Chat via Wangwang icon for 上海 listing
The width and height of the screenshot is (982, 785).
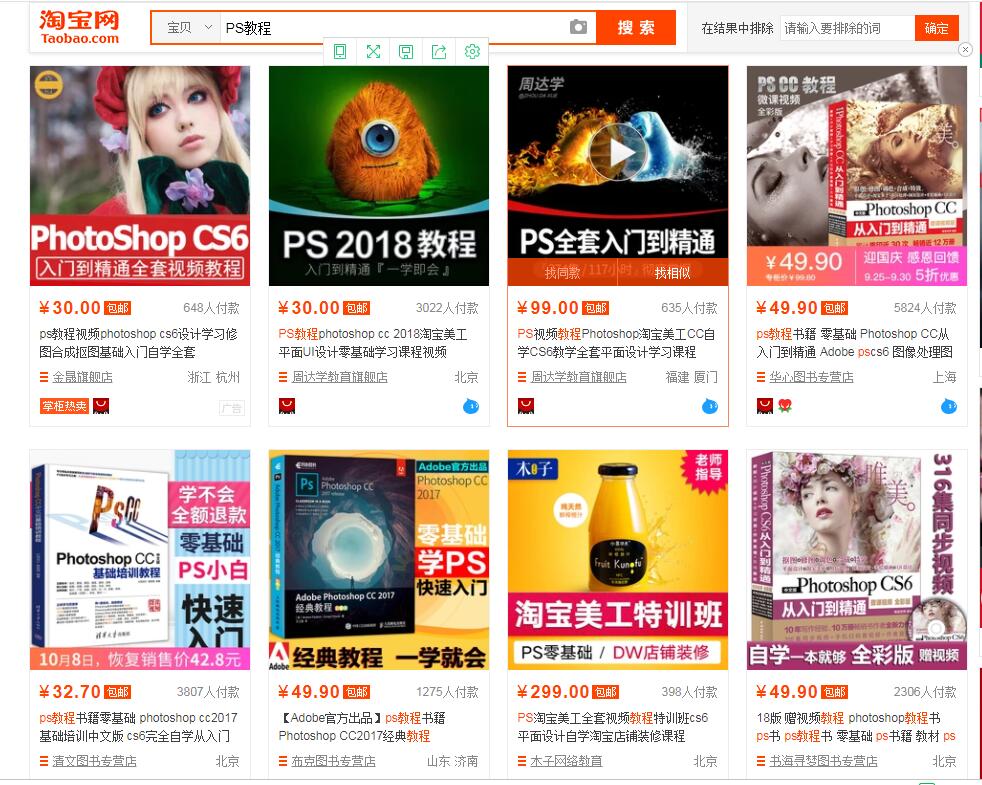click(949, 407)
